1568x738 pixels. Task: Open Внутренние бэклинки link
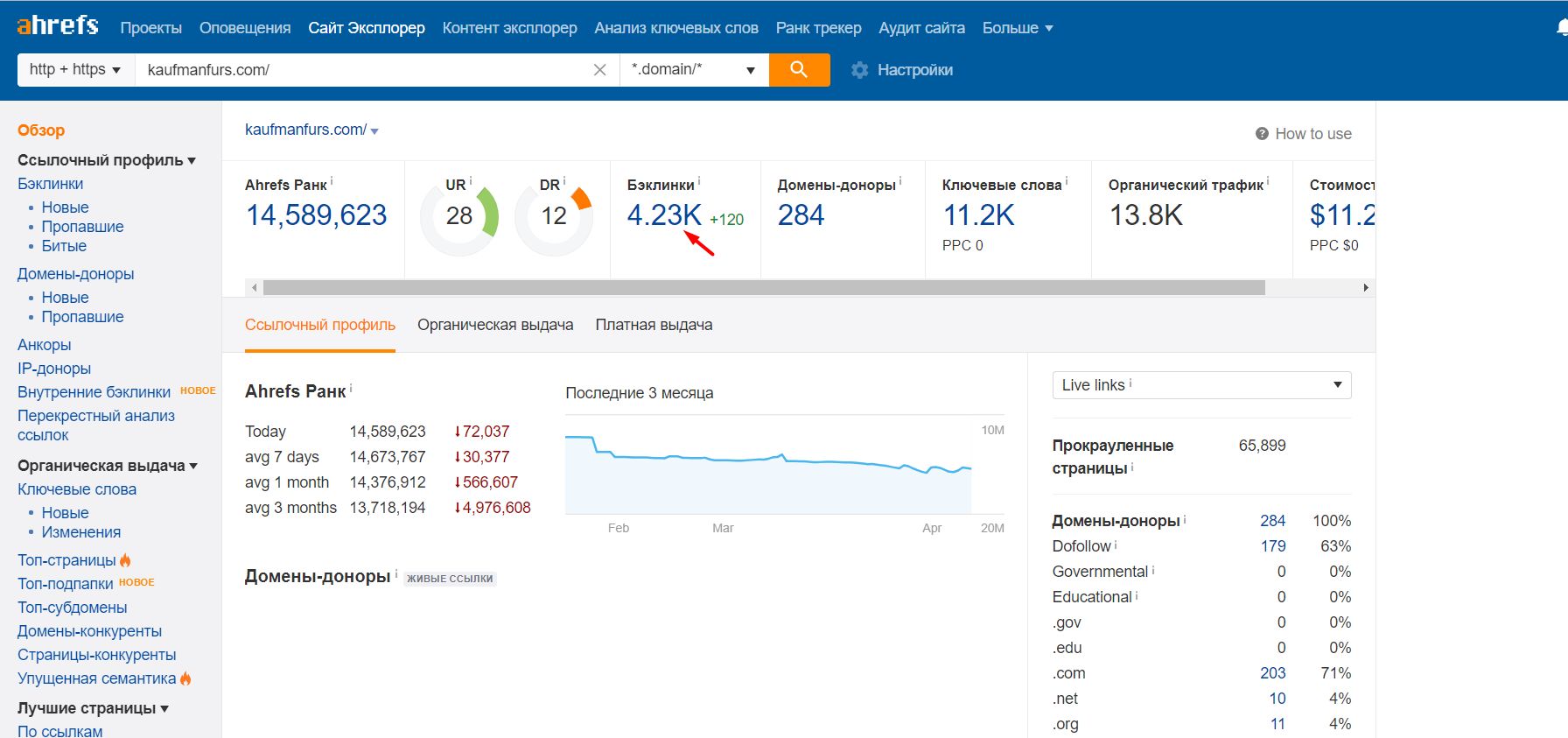click(x=94, y=392)
